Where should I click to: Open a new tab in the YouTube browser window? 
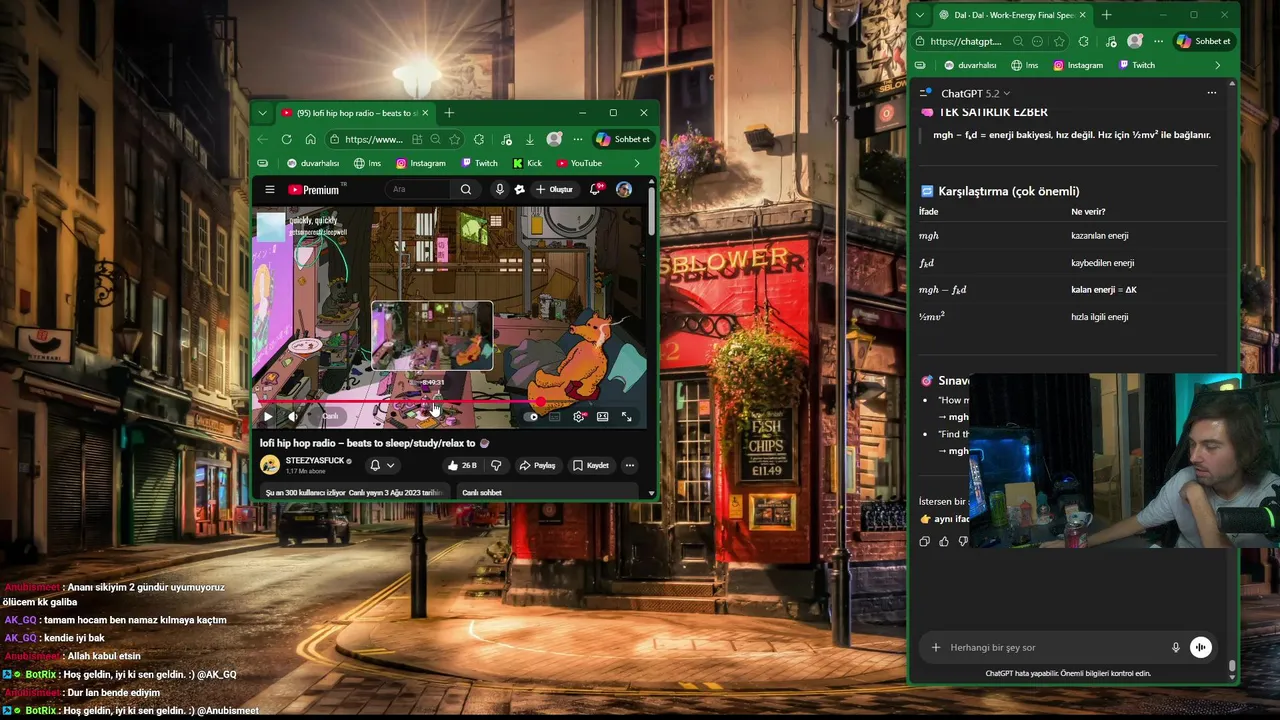[x=449, y=113]
